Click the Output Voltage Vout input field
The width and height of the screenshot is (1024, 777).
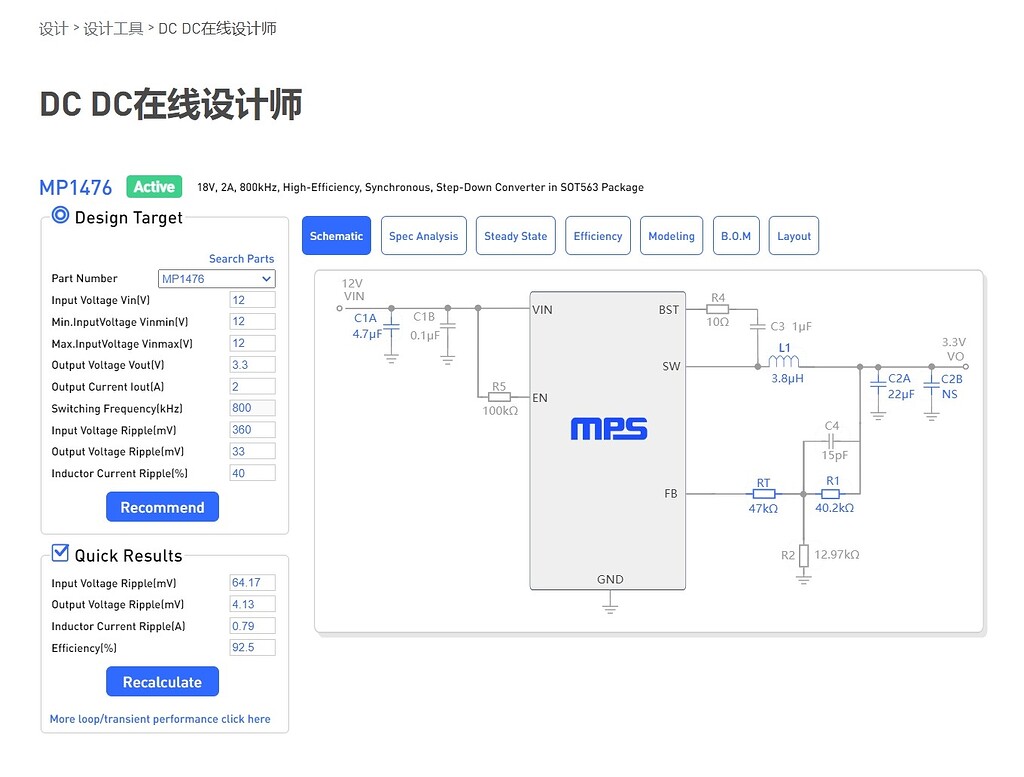(251, 364)
